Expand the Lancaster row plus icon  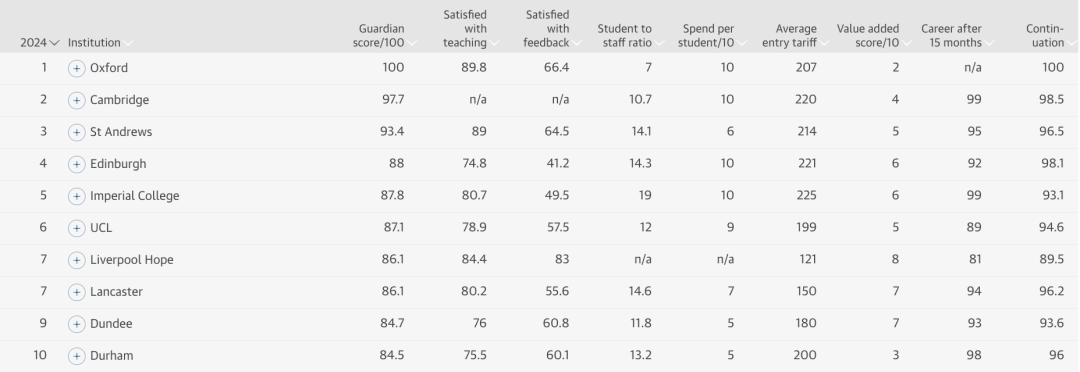click(x=76, y=292)
